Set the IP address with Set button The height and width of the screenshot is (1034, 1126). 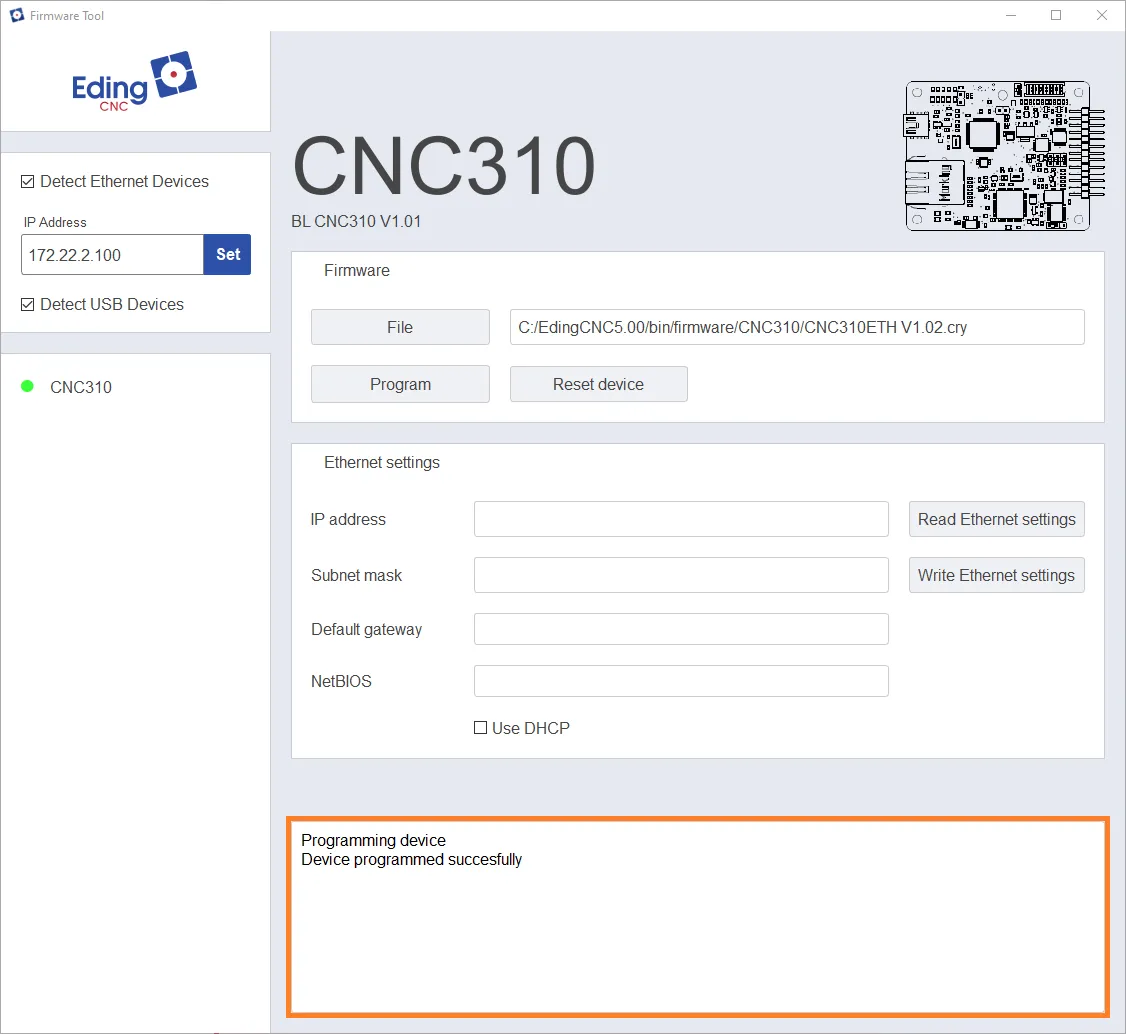(228, 254)
